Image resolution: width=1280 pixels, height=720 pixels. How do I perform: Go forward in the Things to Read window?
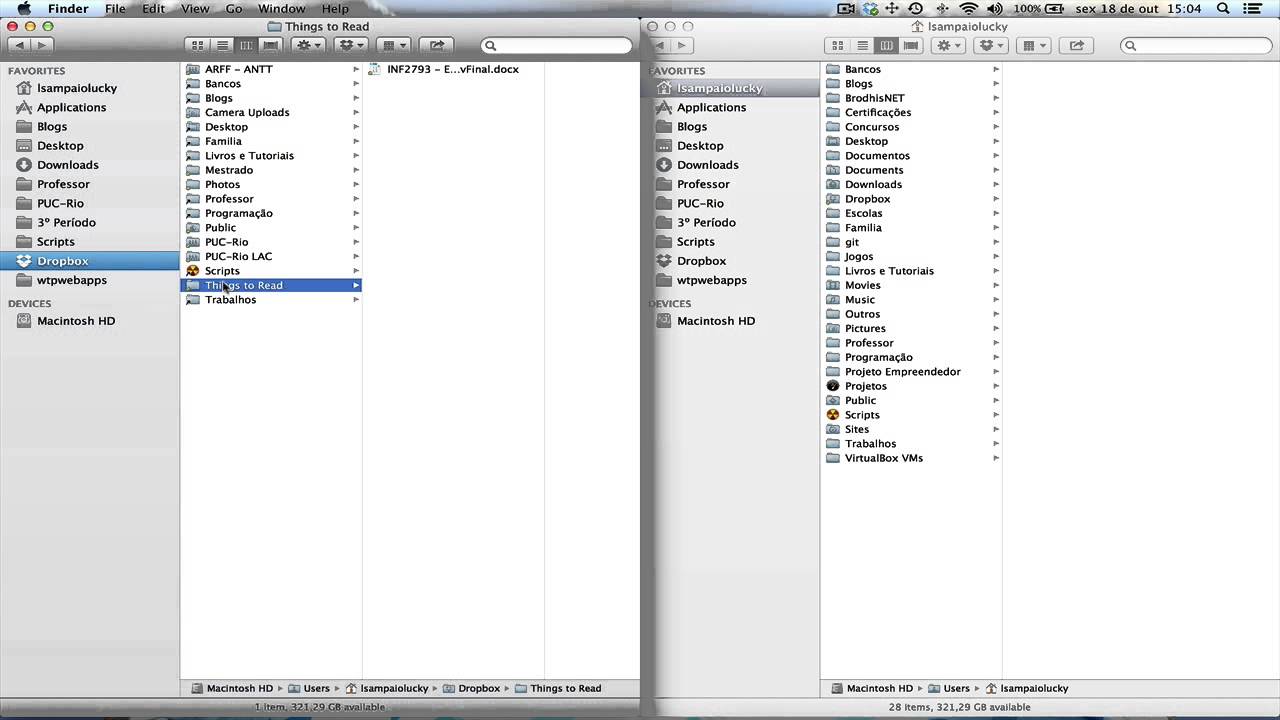42,45
